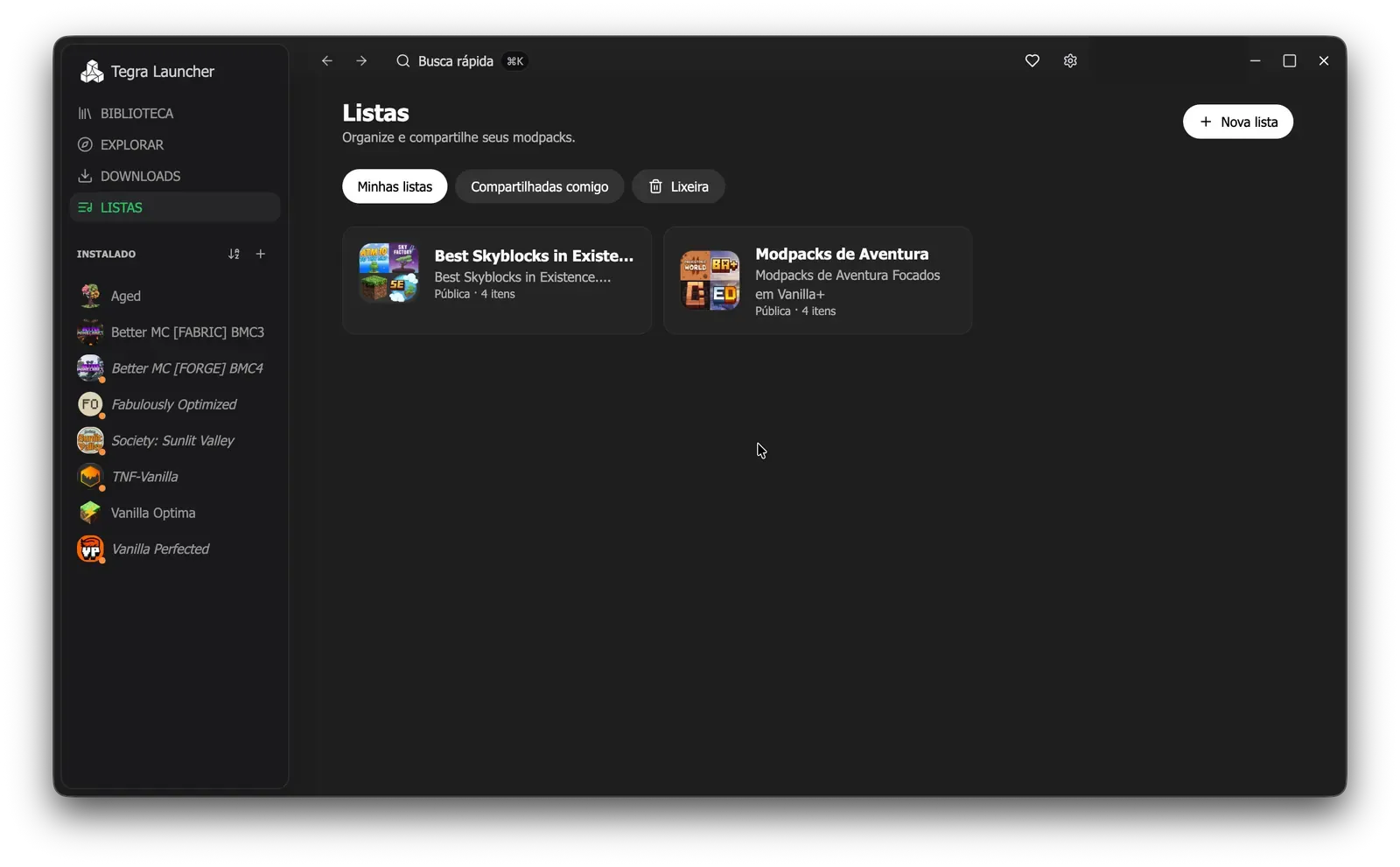The image size is (1400, 867).
Task: Open the Downloads section
Action: click(175, 177)
